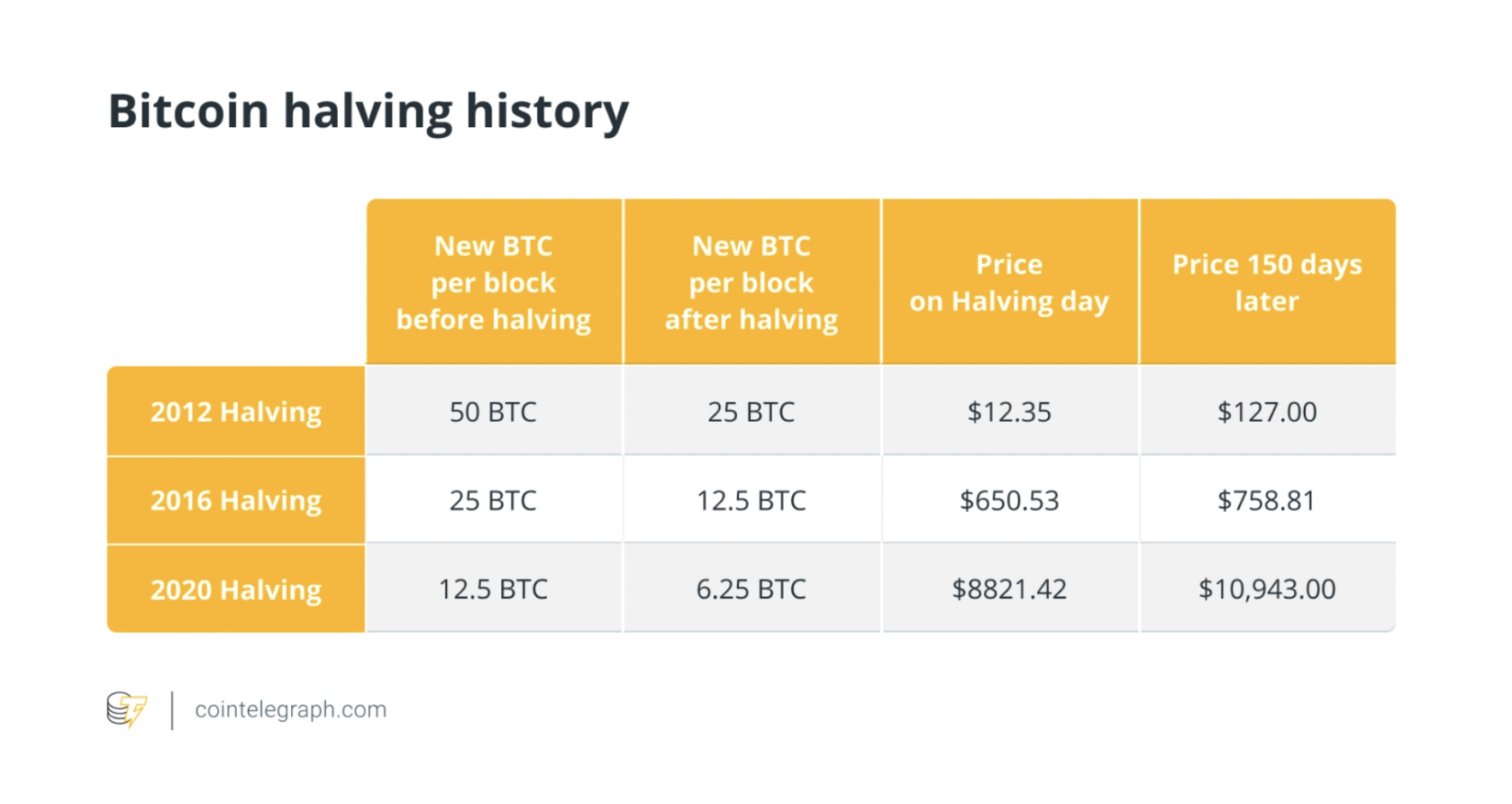Select the $10,943.00 price cell

[1267, 589]
